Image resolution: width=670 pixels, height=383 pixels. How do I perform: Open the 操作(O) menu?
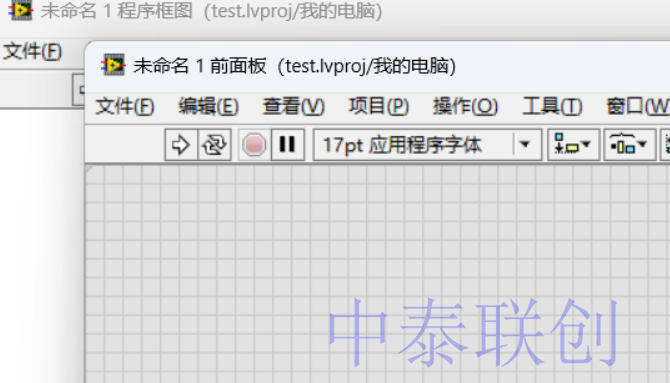point(465,106)
